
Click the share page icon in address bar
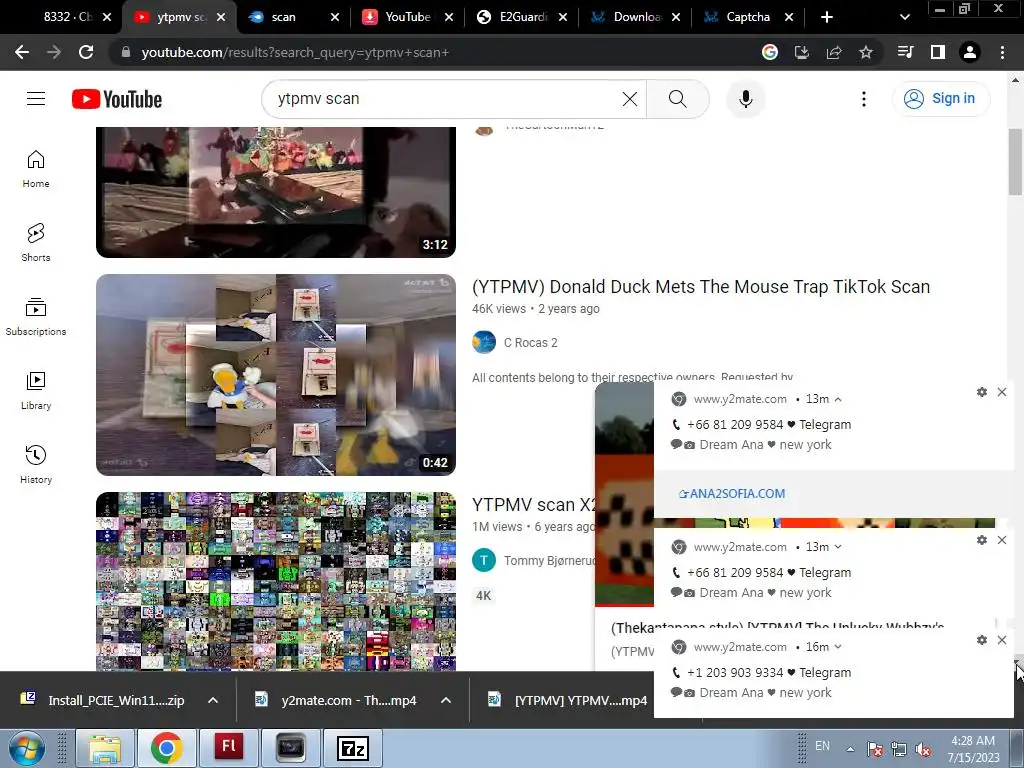[834, 52]
